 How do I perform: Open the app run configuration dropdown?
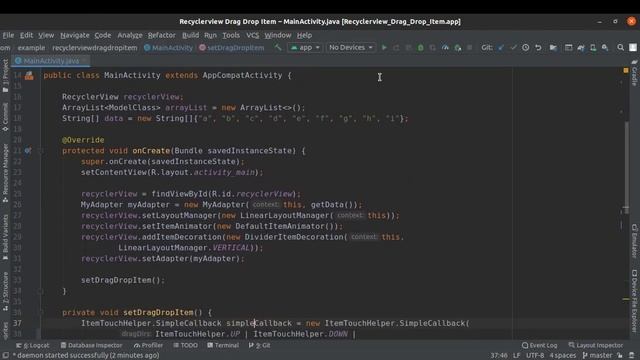pyautogui.click(x=305, y=48)
